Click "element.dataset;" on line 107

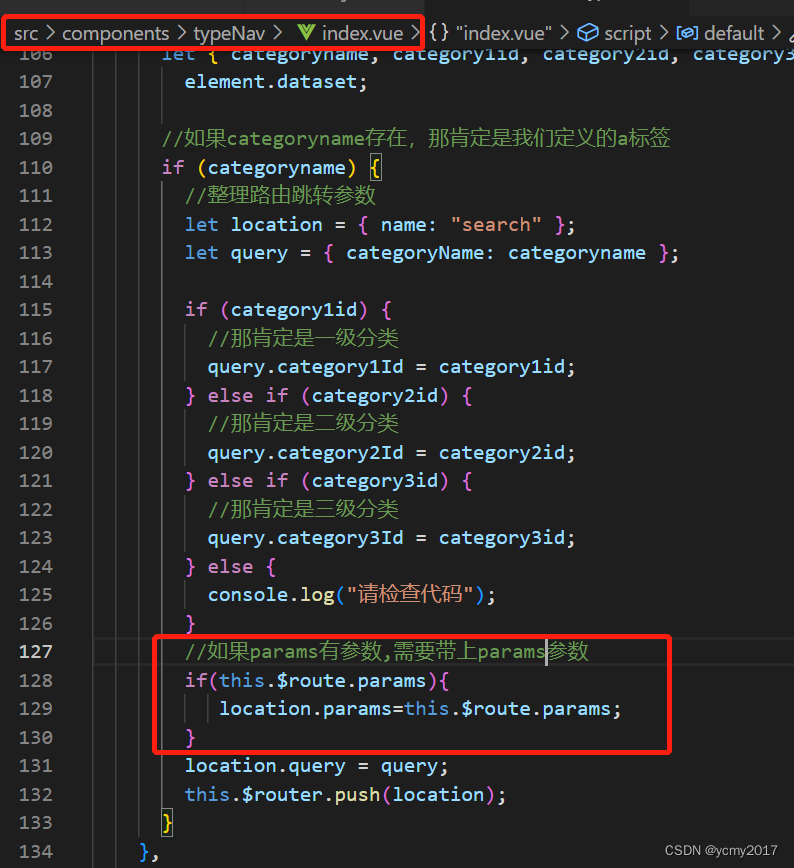(276, 82)
